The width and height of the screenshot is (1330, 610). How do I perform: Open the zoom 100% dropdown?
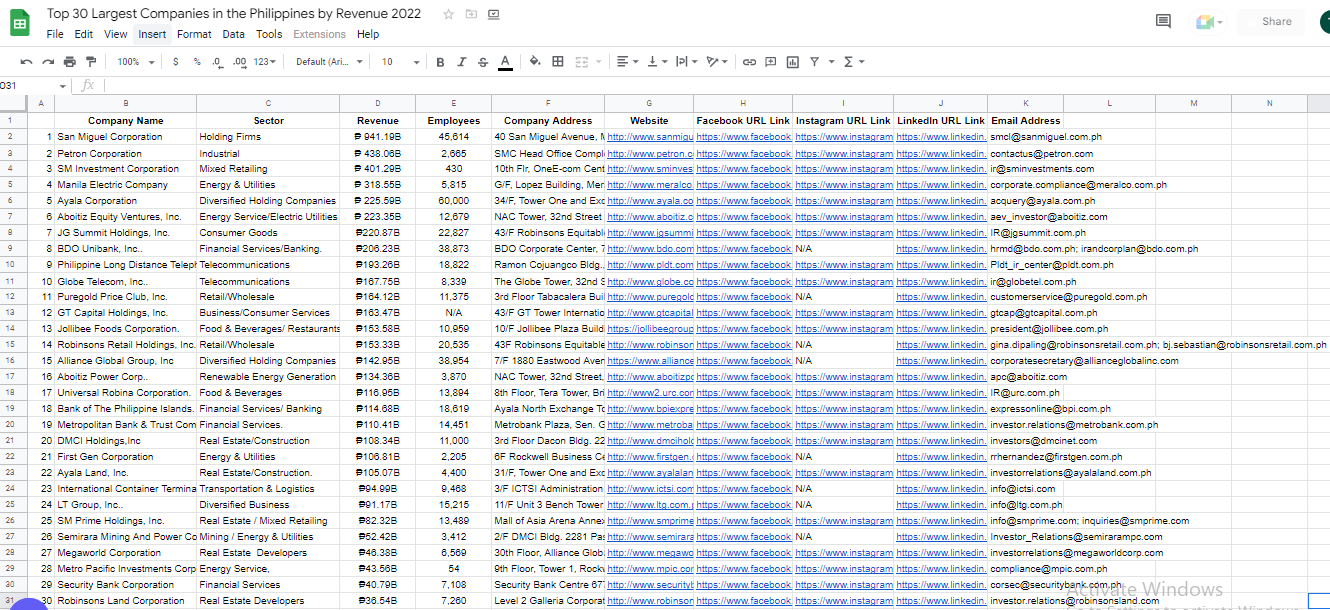click(136, 62)
